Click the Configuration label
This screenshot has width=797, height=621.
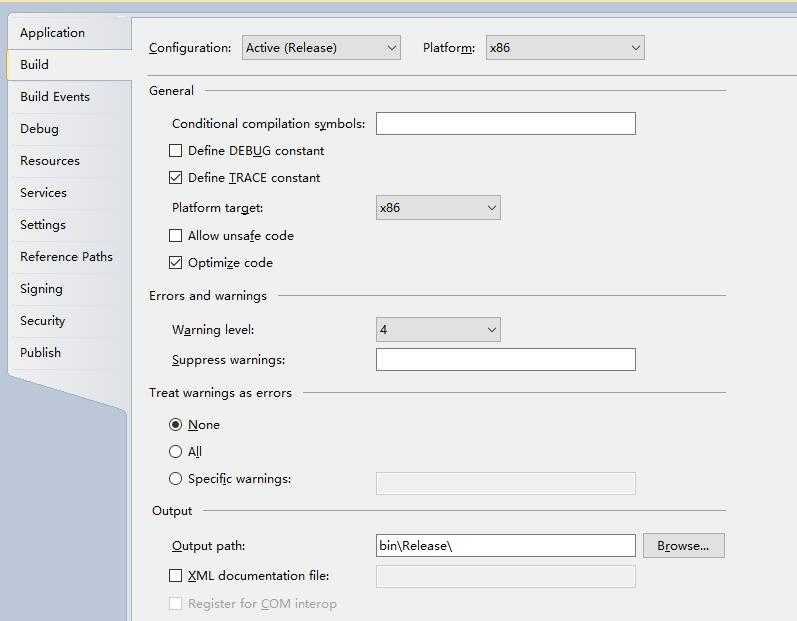pos(190,48)
